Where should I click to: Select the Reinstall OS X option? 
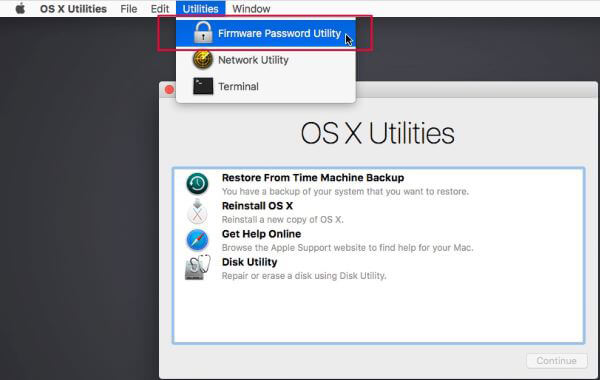point(378,212)
